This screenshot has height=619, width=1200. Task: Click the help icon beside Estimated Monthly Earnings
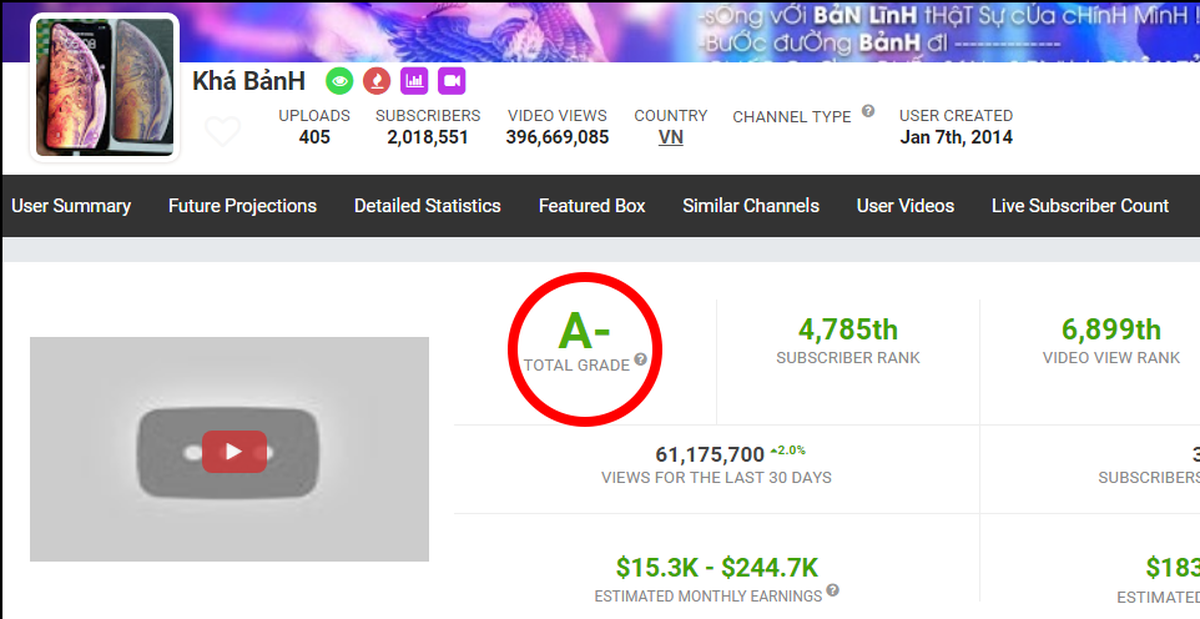(x=833, y=591)
